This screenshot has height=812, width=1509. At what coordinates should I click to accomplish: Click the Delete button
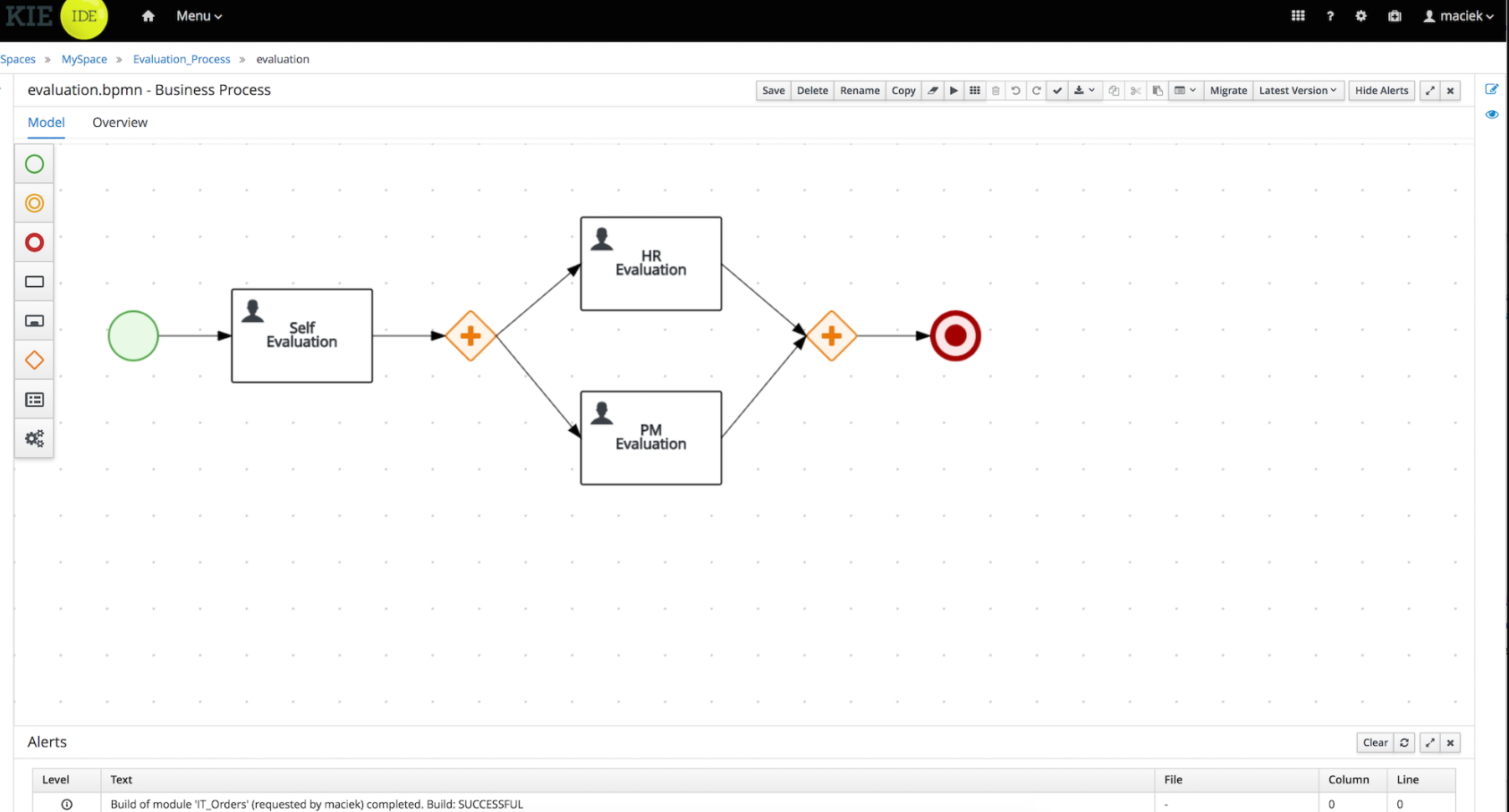(812, 90)
